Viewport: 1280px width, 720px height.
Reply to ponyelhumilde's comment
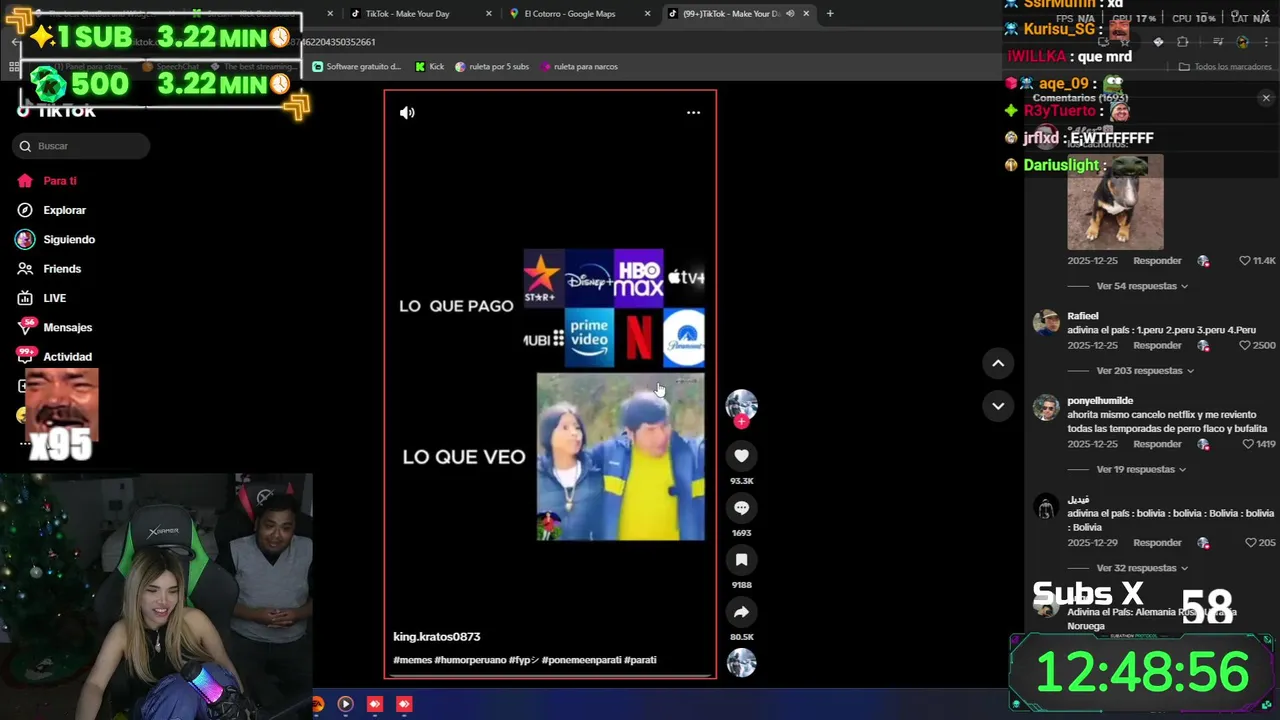(x=1157, y=444)
